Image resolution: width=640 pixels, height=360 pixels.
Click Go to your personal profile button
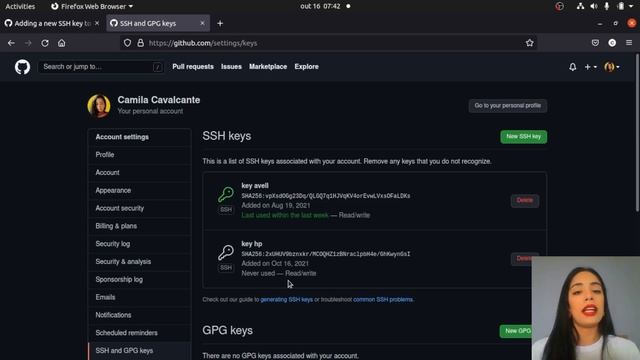507,106
